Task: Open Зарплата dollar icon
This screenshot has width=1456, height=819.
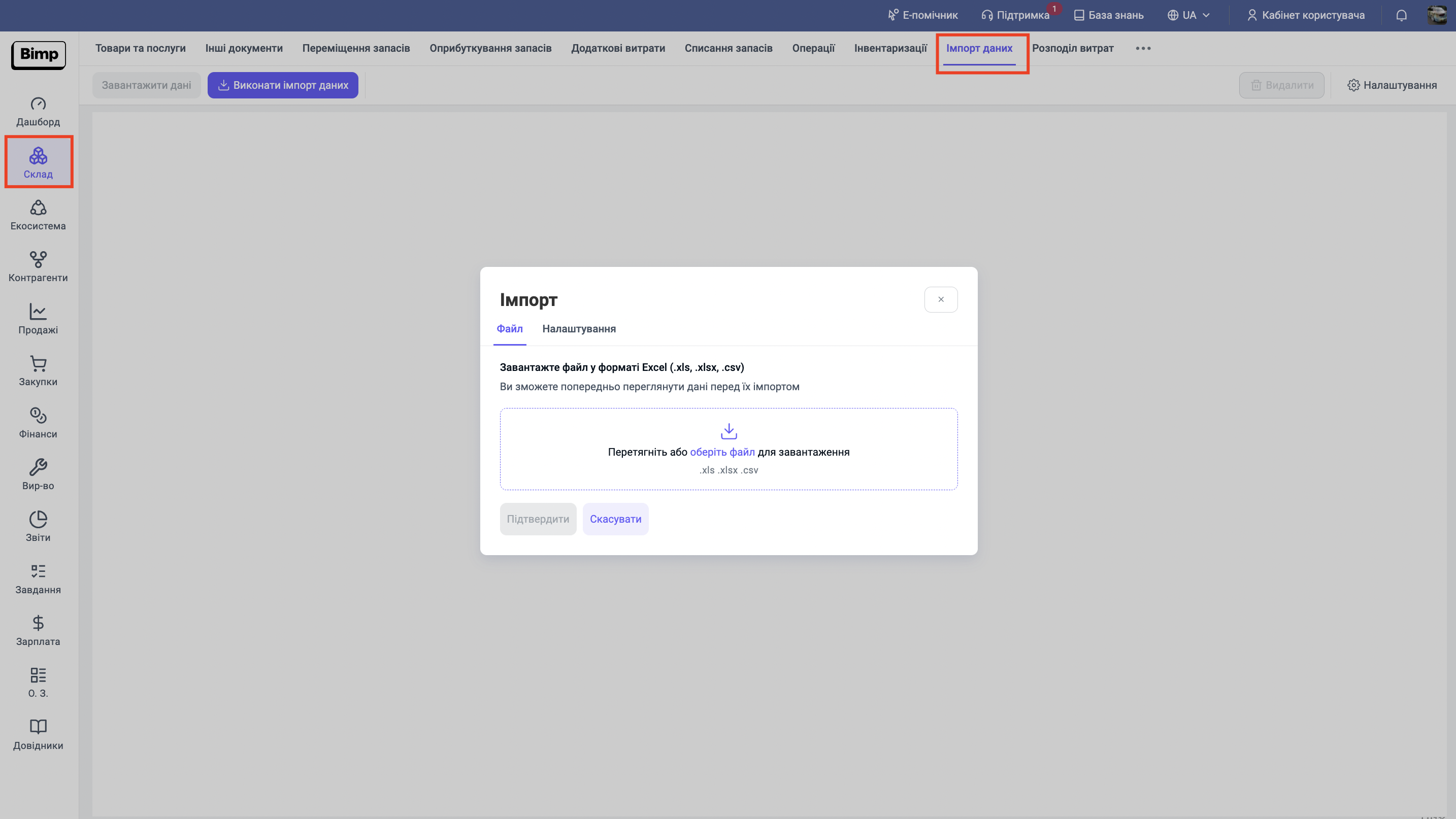Action: click(x=38, y=624)
